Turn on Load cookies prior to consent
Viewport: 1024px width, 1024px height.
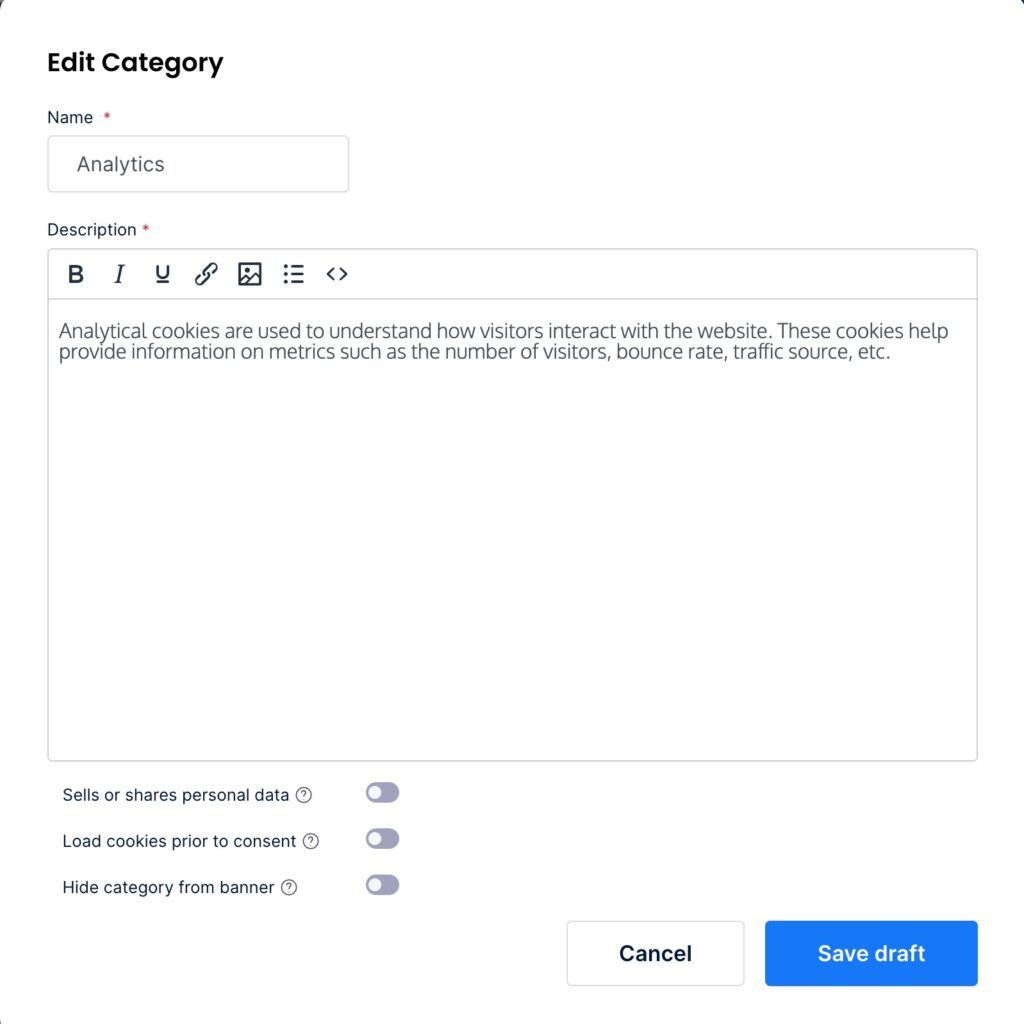coord(383,839)
